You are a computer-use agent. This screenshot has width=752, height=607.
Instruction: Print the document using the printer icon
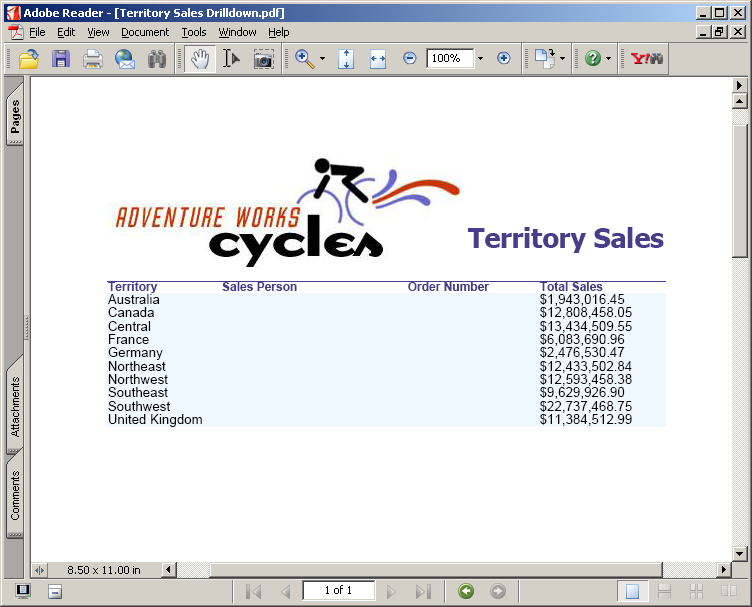pos(93,59)
